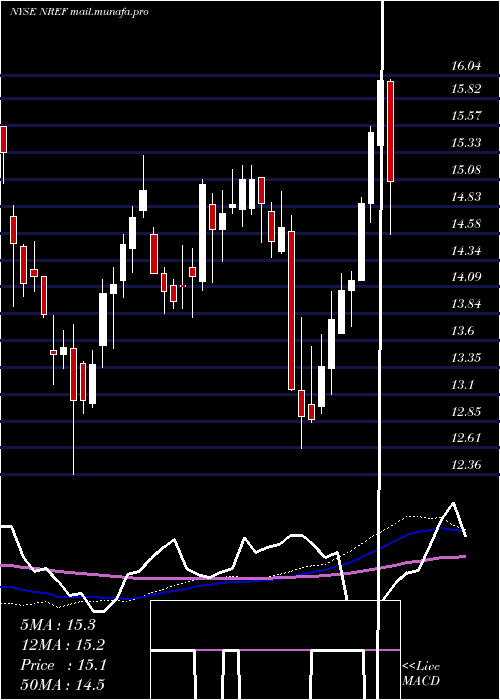500x700 pixels.
Task: Click the 50MA : 14.5 legend value
Action: coord(62,685)
